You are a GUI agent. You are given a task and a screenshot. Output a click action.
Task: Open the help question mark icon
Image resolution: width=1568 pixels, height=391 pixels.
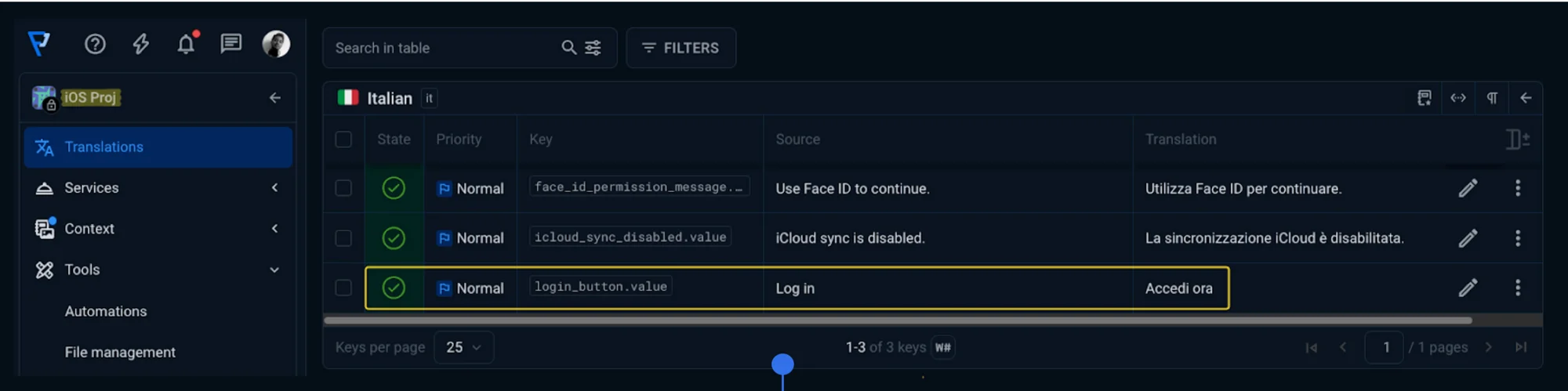tap(95, 44)
